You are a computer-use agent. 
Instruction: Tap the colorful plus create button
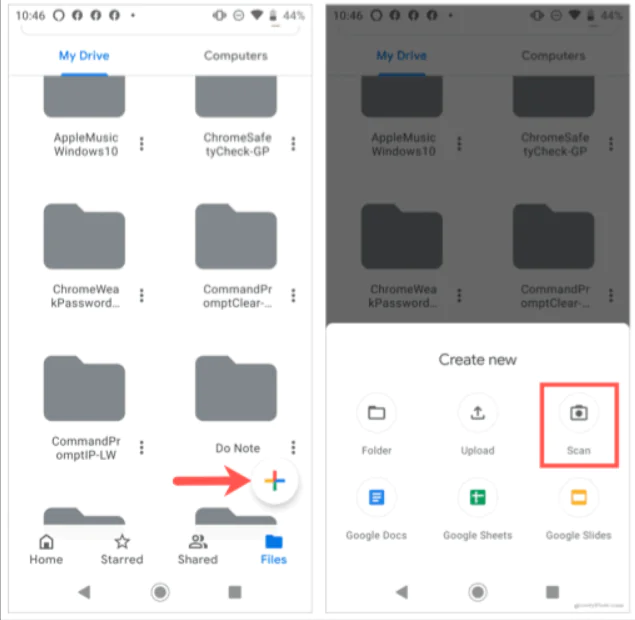click(275, 481)
